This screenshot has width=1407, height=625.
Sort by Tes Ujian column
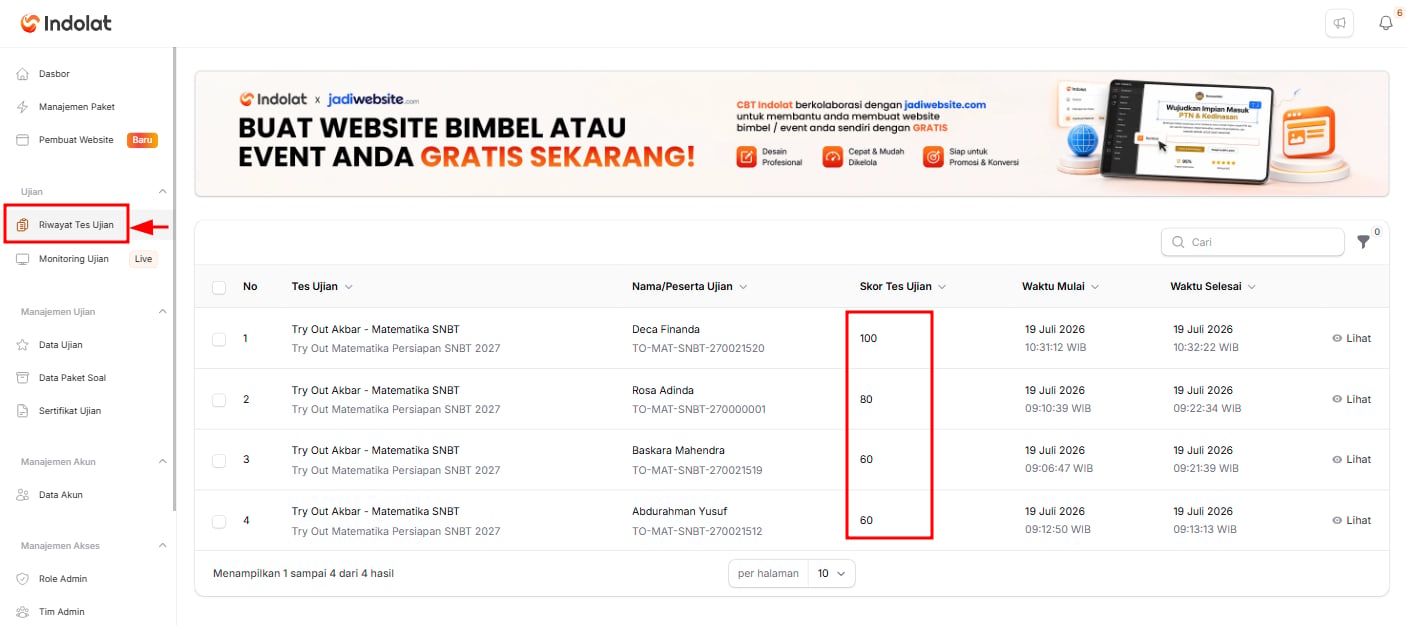[x=322, y=286]
